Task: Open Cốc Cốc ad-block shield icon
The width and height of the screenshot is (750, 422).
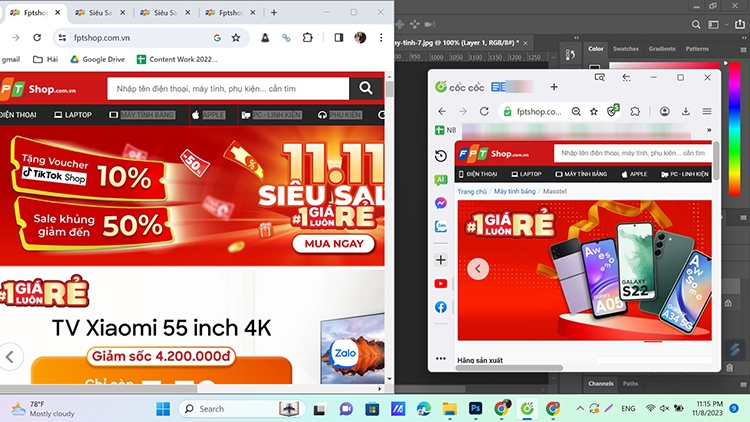Action: pos(612,111)
